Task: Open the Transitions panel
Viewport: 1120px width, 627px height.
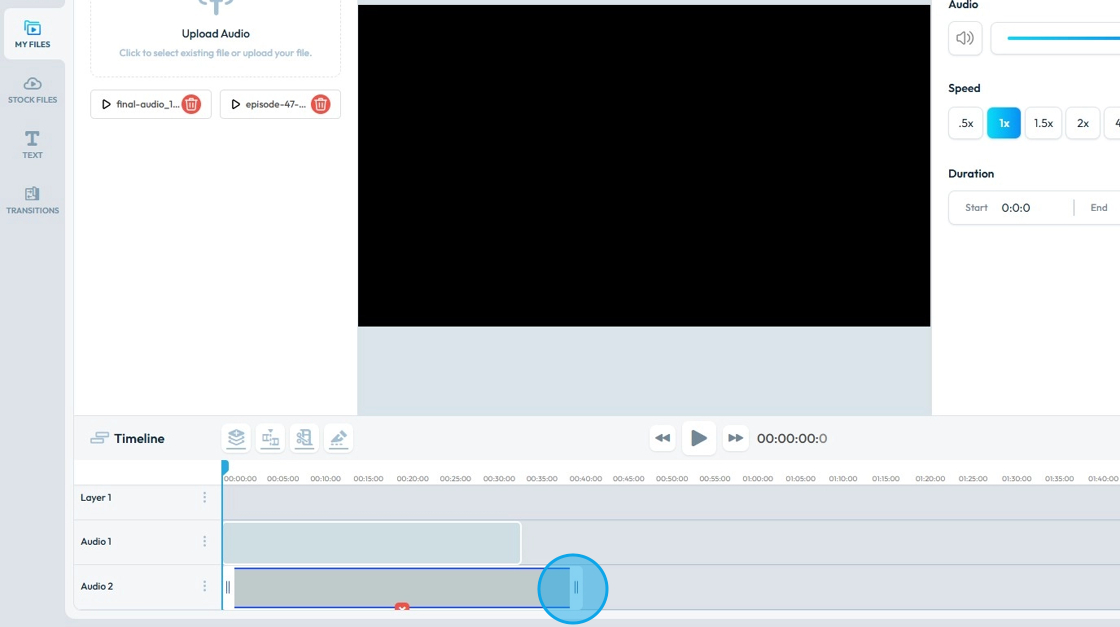Action: click(32, 201)
